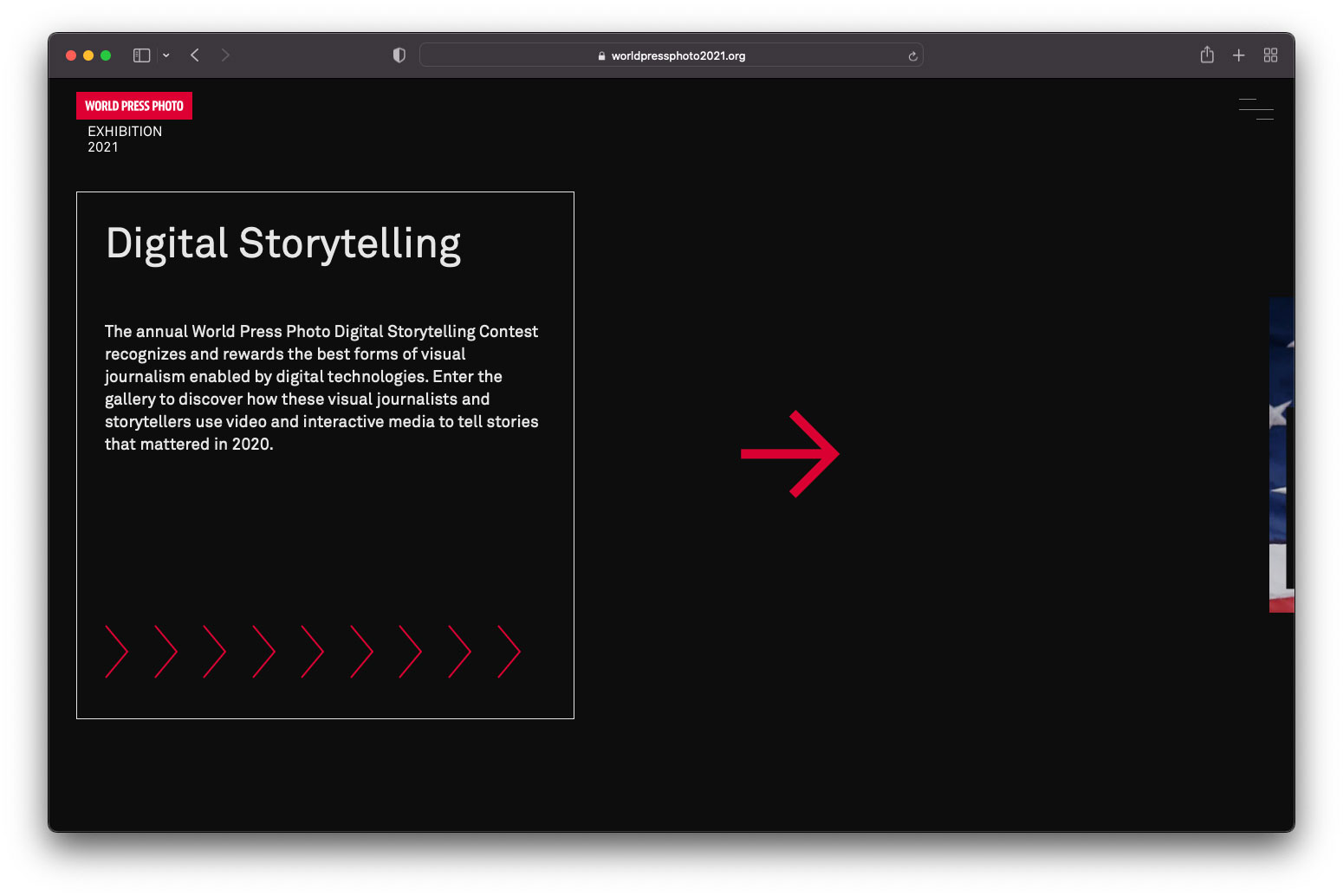
Task: Go back with the browser back arrow
Action: tap(195, 55)
